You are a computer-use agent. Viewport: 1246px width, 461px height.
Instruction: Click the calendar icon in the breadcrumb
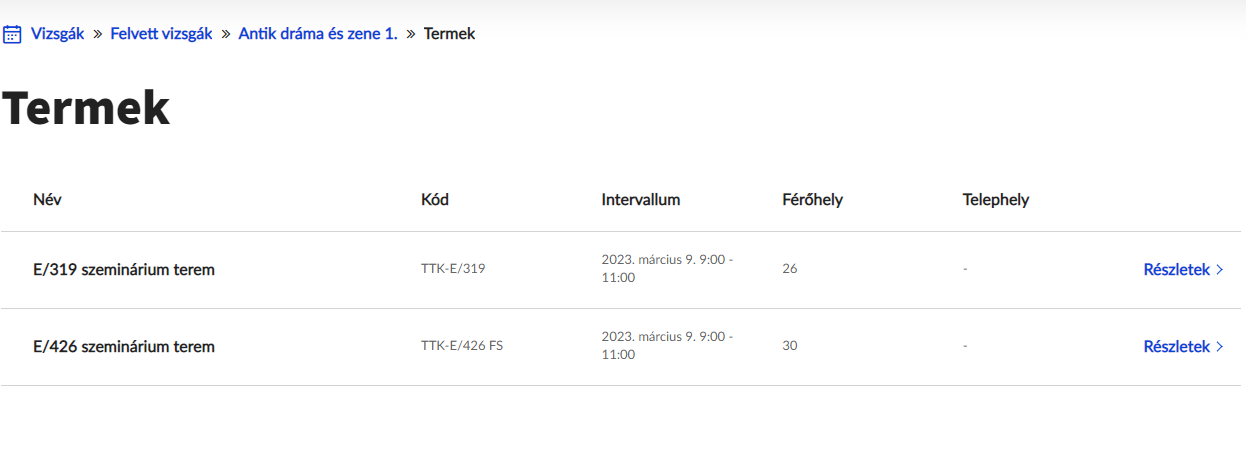point(12,34)
